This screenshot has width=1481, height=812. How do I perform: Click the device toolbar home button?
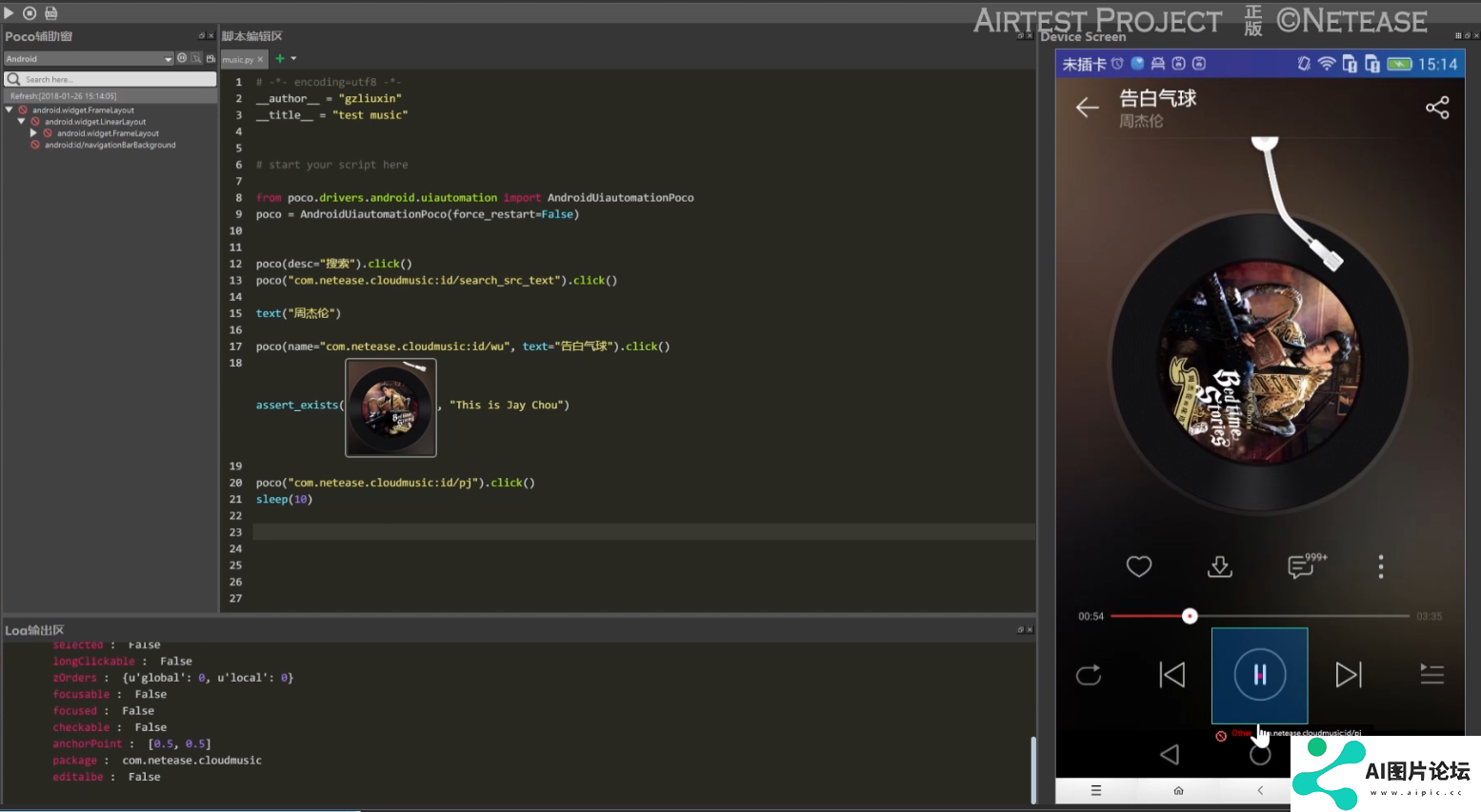pyautogui.click(x=1178, y=790)
